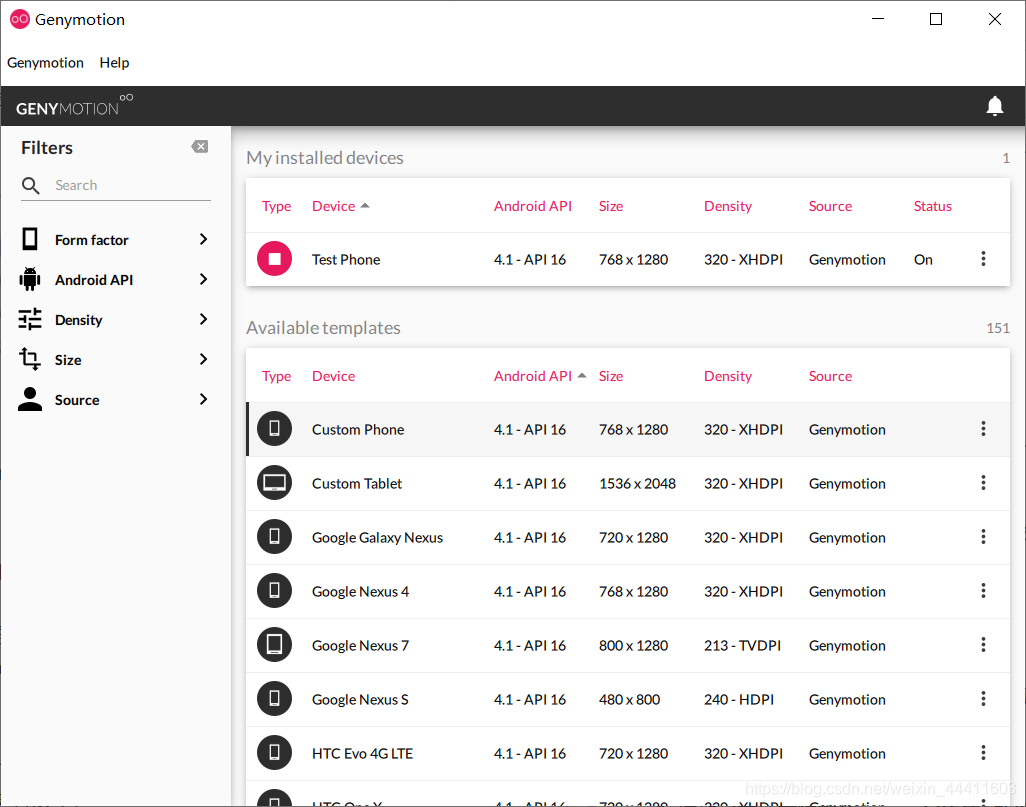Click the Custom Phone device type icon
Viewport: 1026px width, 807px height.
point(274,429)
